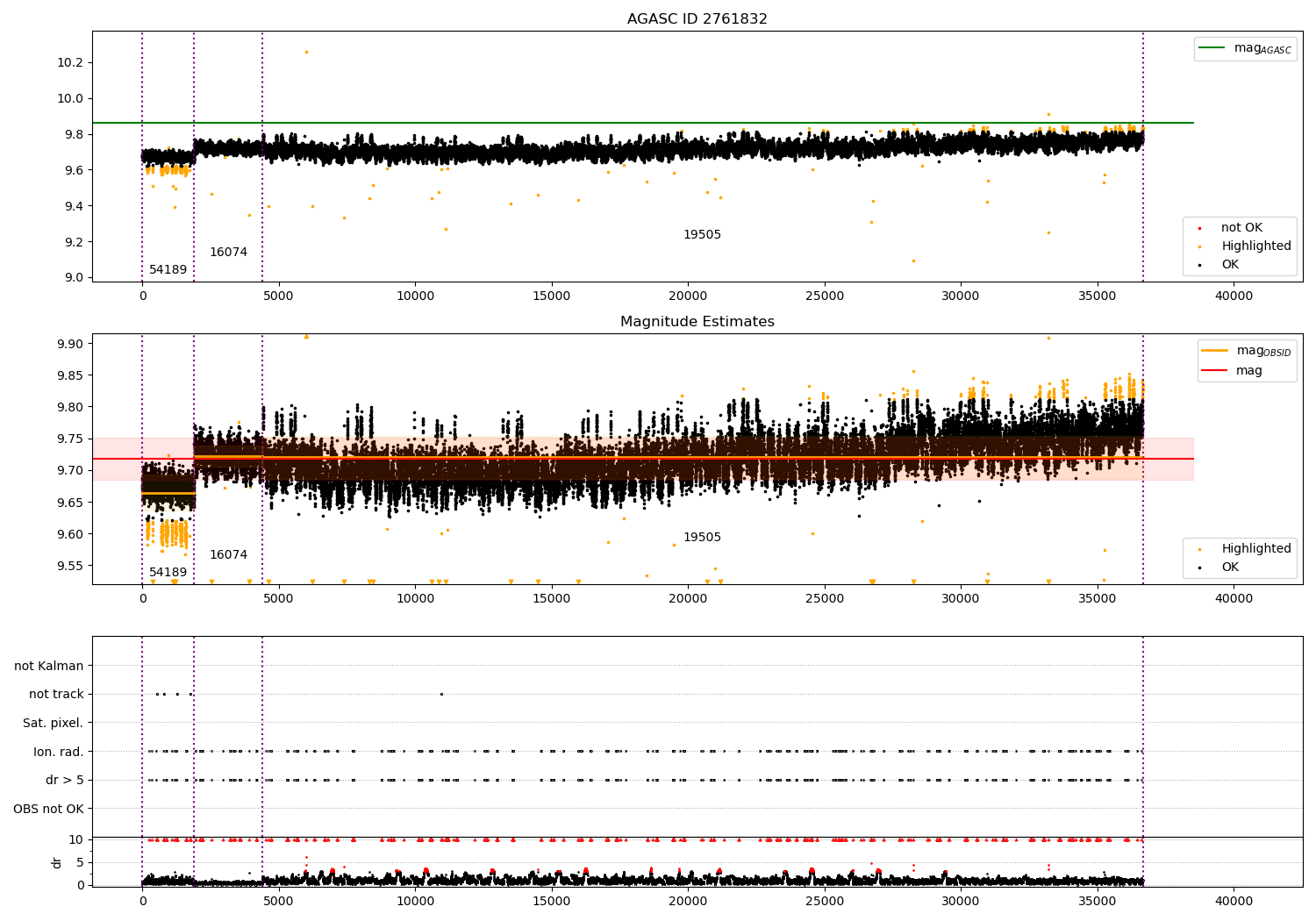1316x921 pixels.
Task: Click the title "AGASC ID 2761832"
Action: point(697,19)
